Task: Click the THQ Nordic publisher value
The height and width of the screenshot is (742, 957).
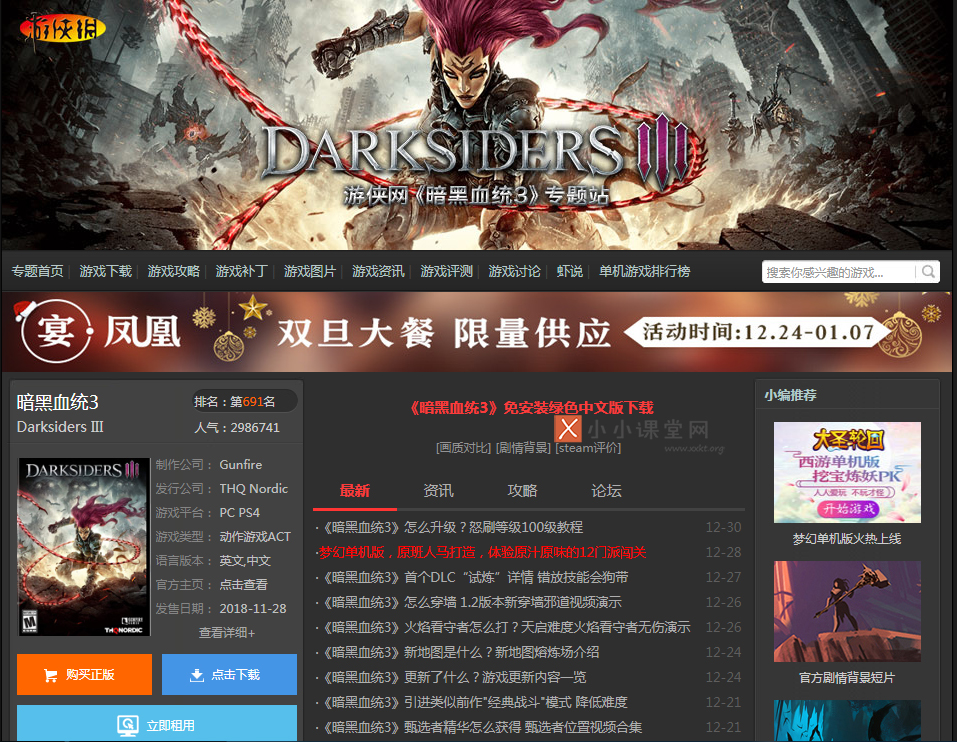Action: click(x=254, y=489)
